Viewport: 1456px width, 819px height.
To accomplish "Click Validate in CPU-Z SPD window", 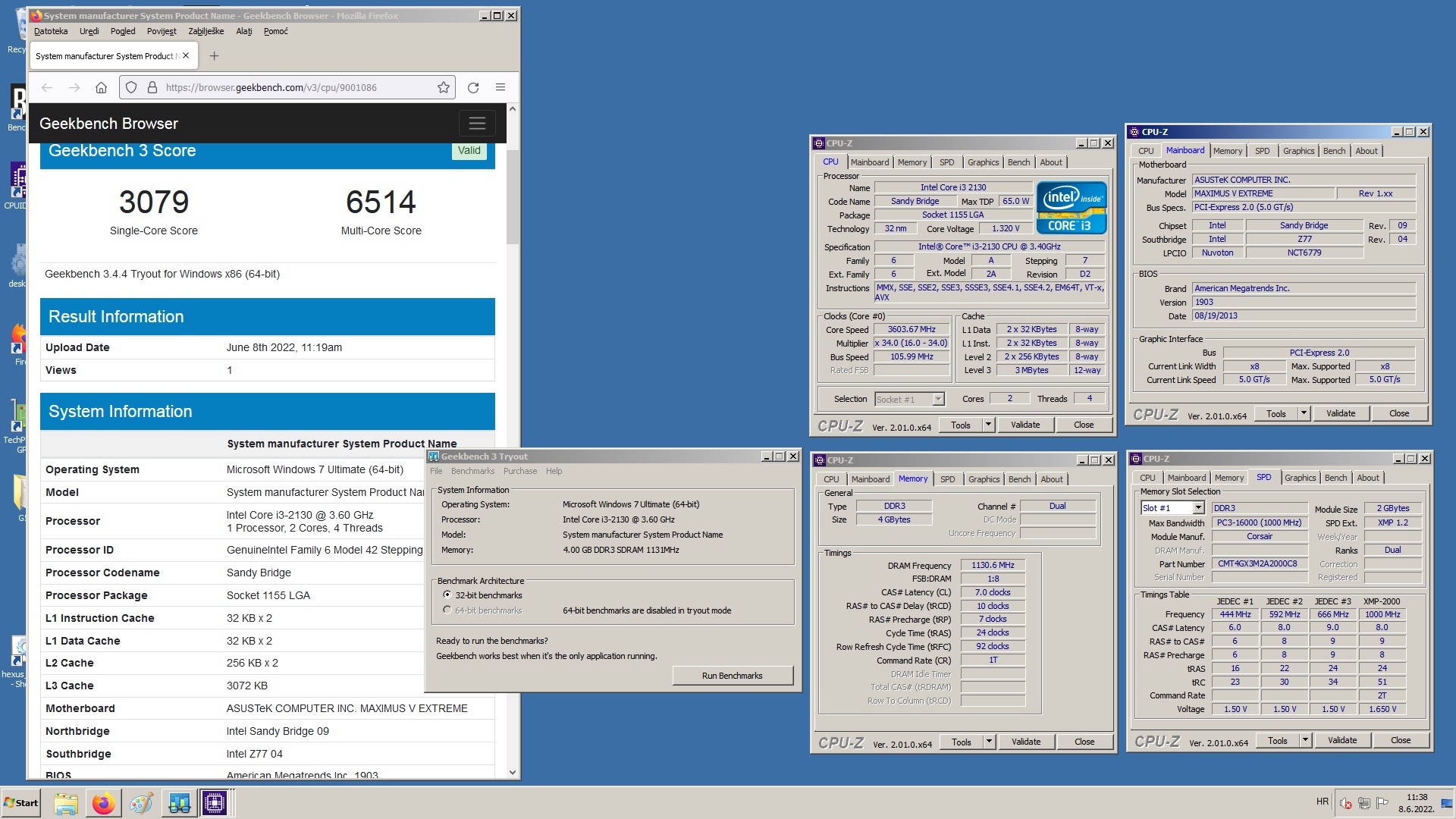I will 1342,741.
